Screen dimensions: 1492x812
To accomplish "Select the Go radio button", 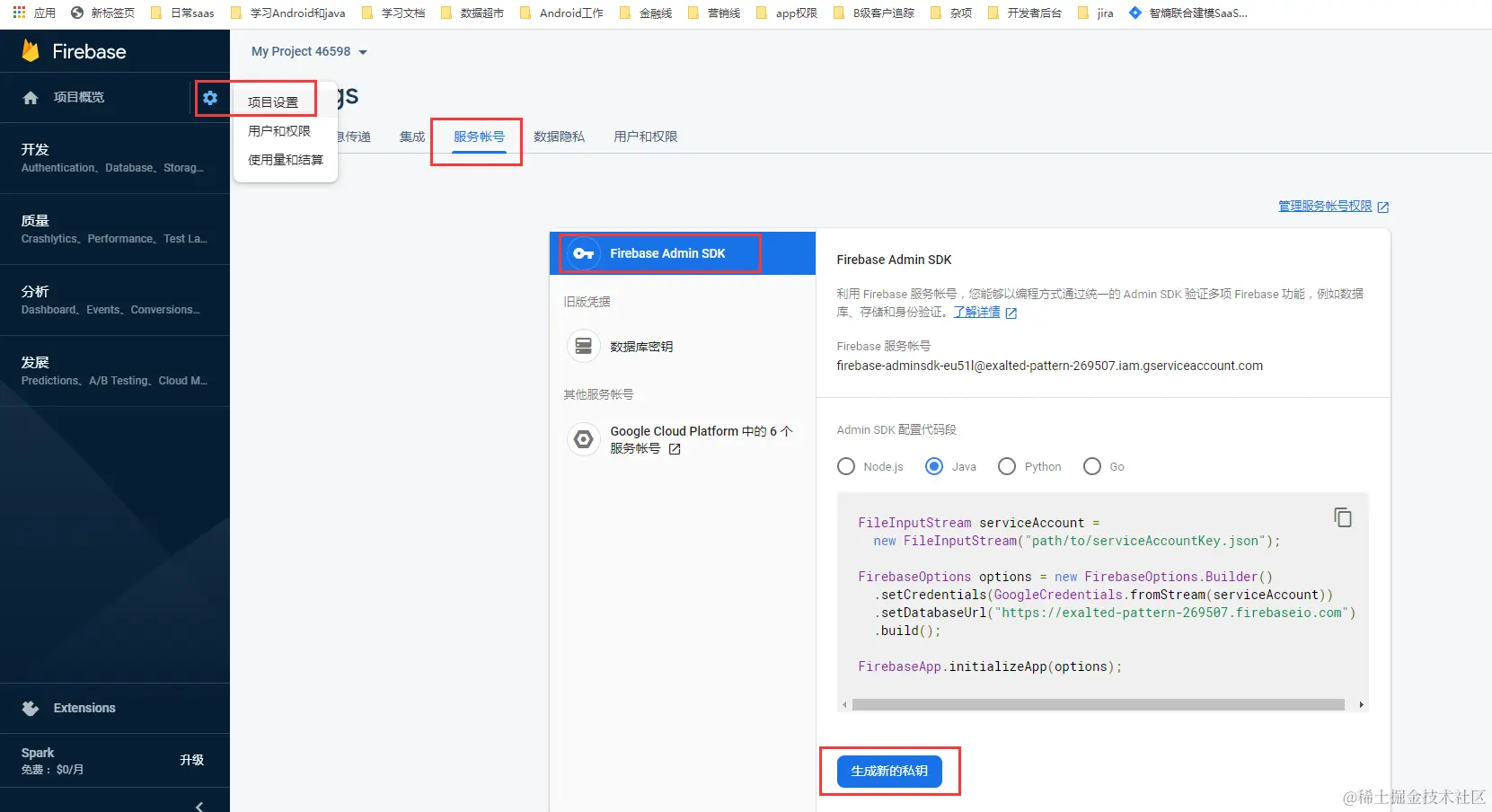I will [x=1092, y=466].
